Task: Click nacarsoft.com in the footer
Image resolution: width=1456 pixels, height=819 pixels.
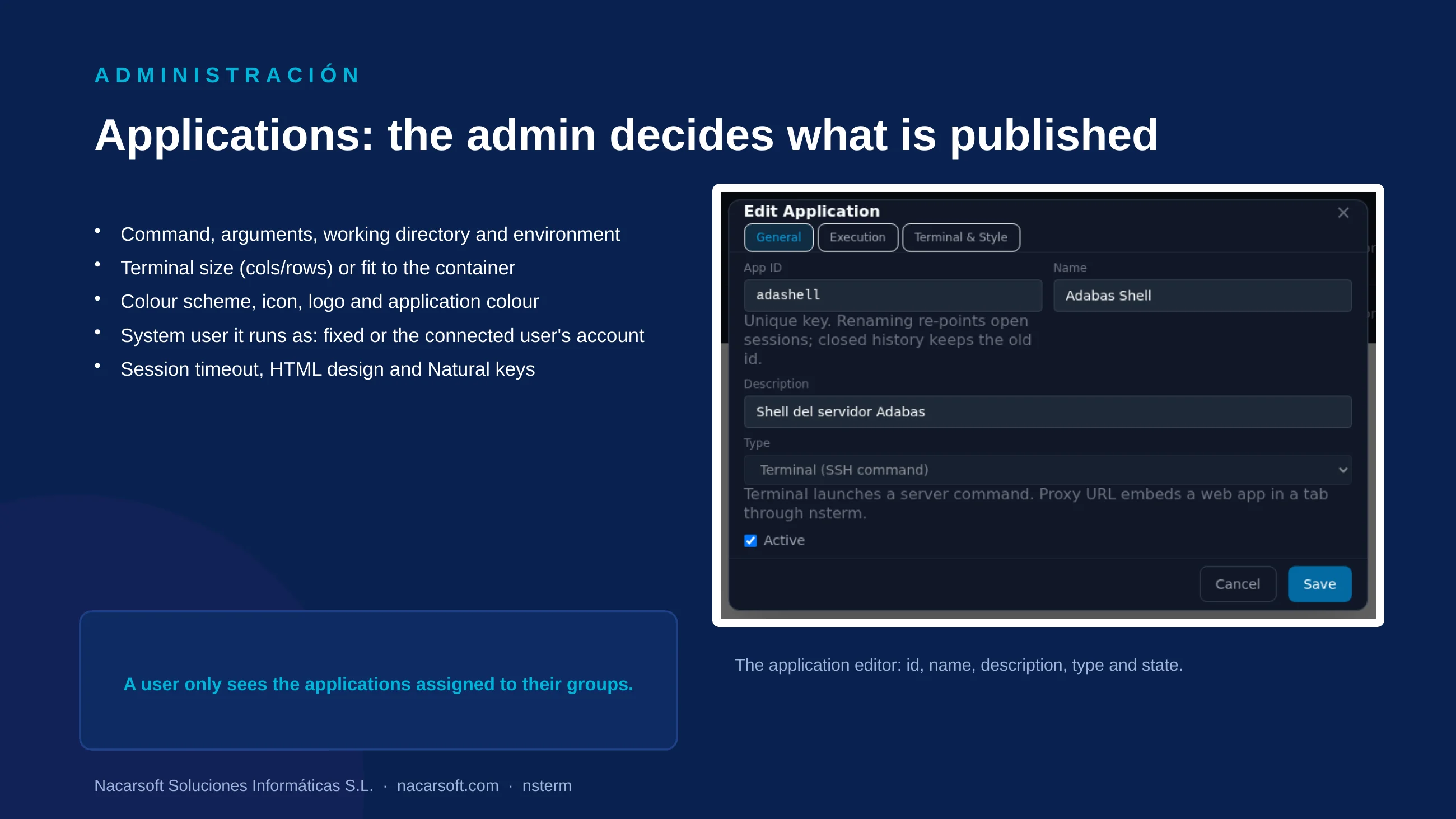Action: pyautogui.click(x=447, y=785)
